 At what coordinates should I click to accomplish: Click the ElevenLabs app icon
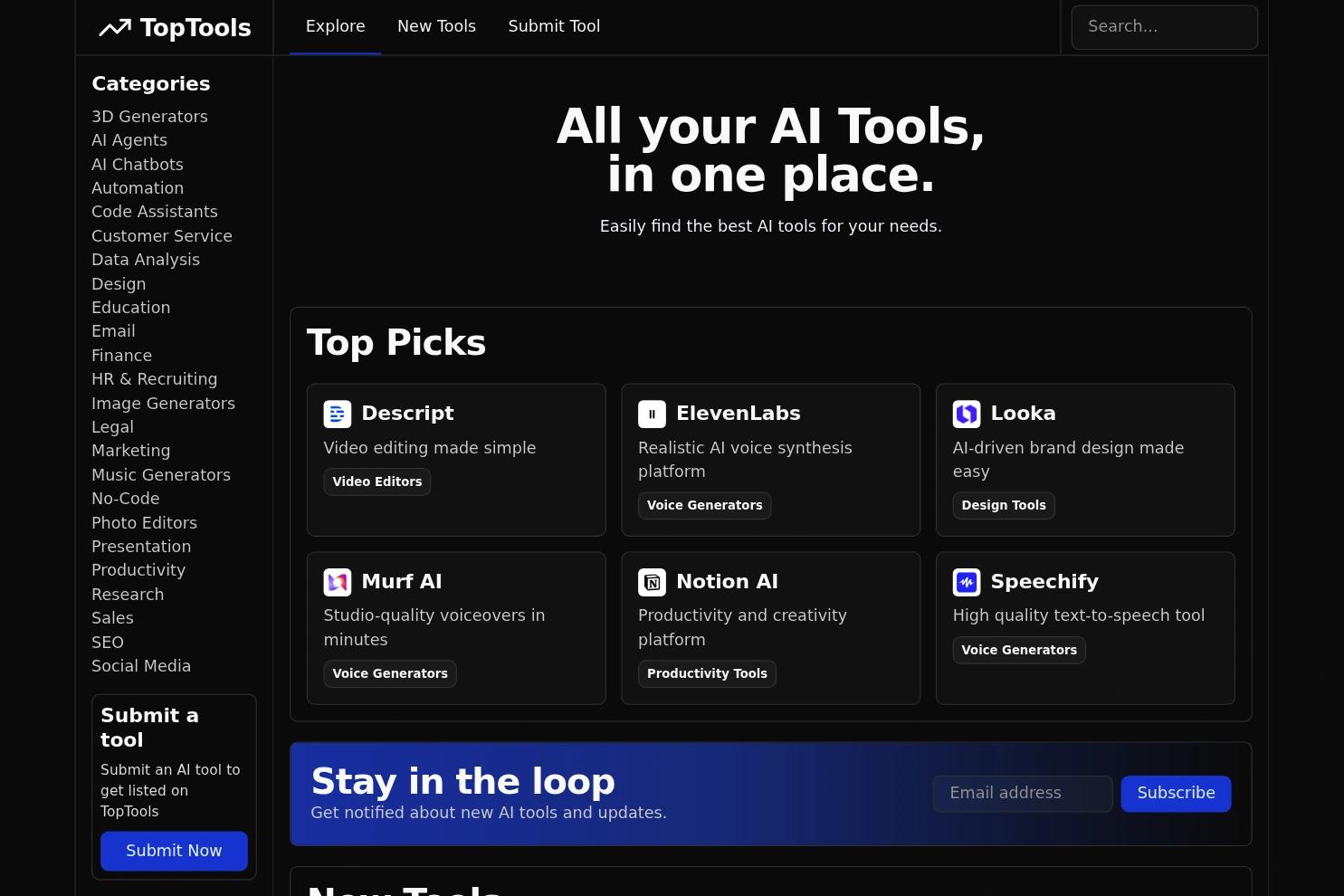tap(652, 414)
